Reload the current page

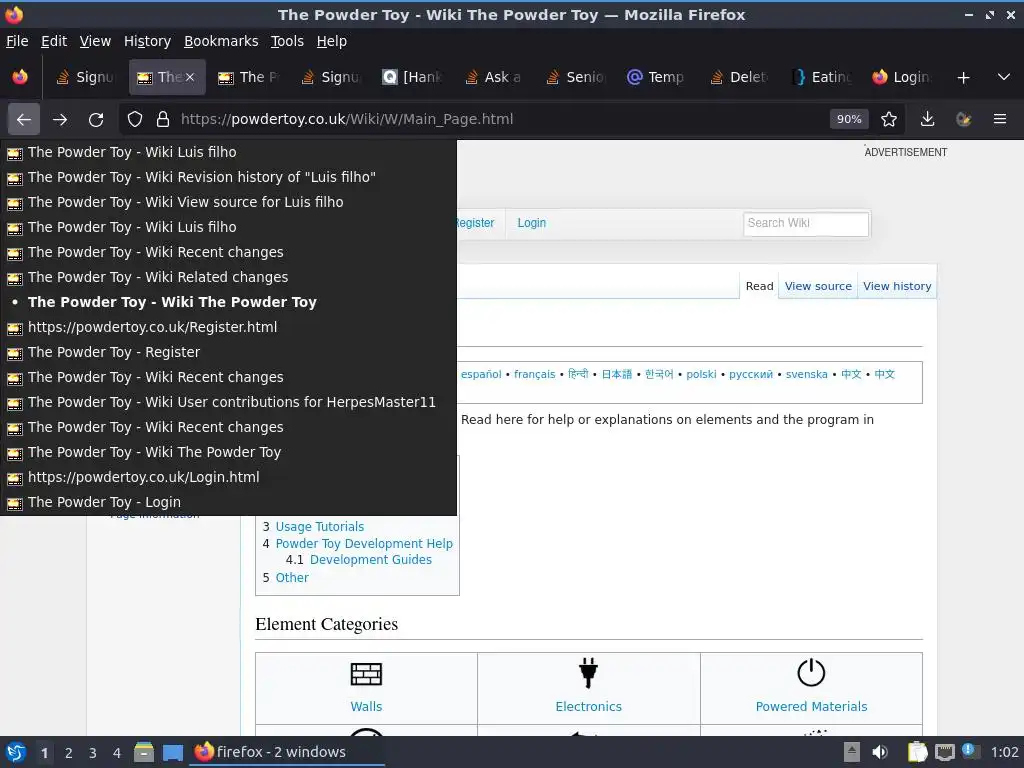[x=96, y=120]
